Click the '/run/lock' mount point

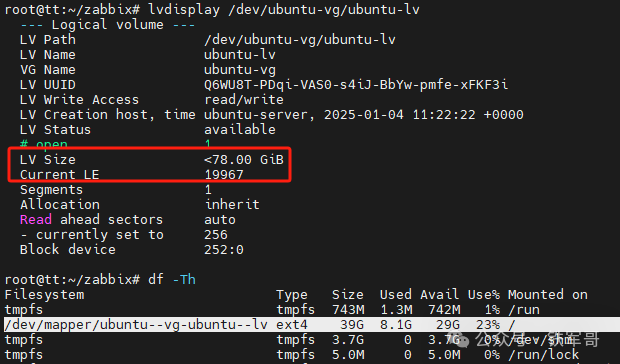(543, 355)
